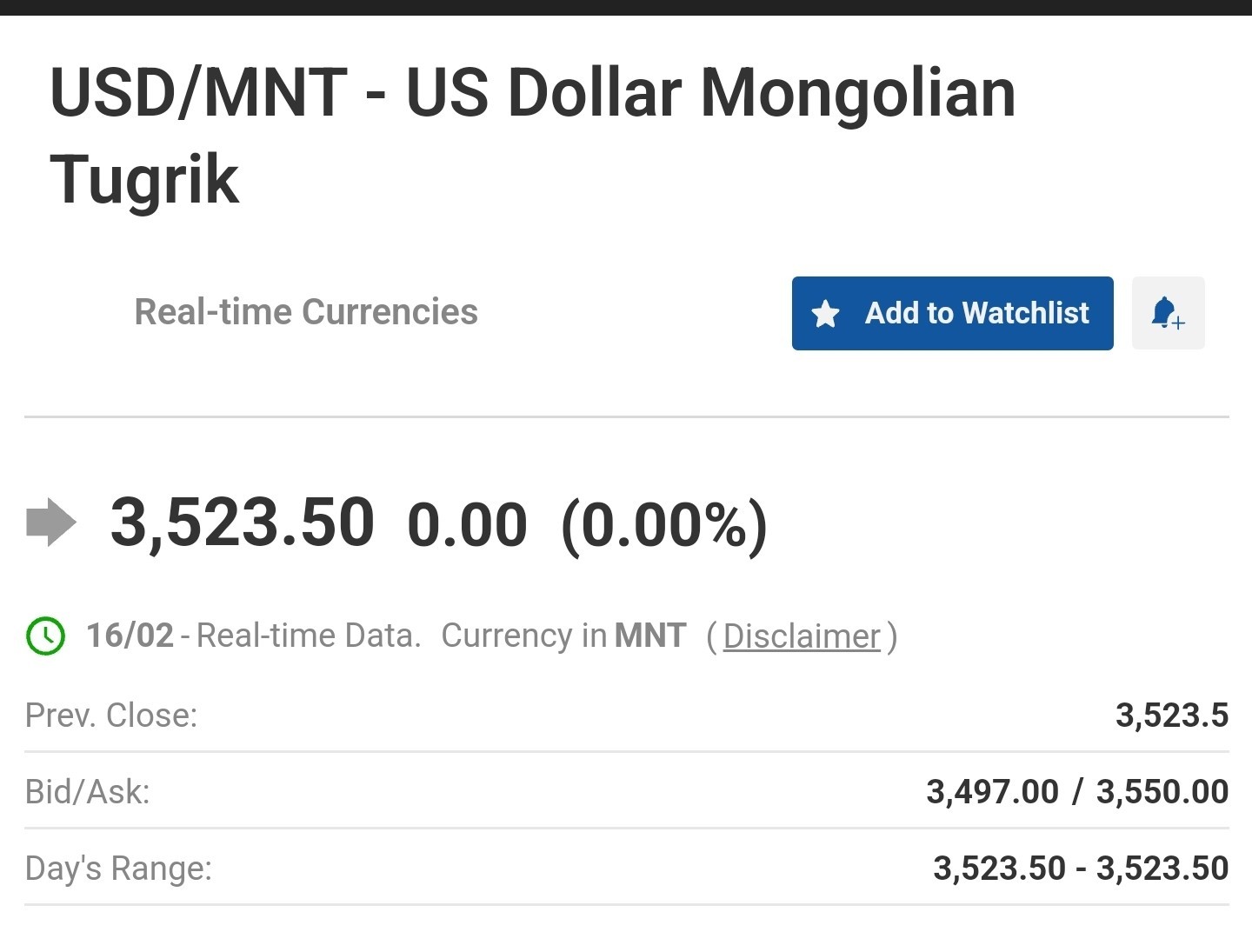Click the ask price 3,550.00
This screenshot has height=952, width=1252.
pyautogui.click(x=1162, y=792)
